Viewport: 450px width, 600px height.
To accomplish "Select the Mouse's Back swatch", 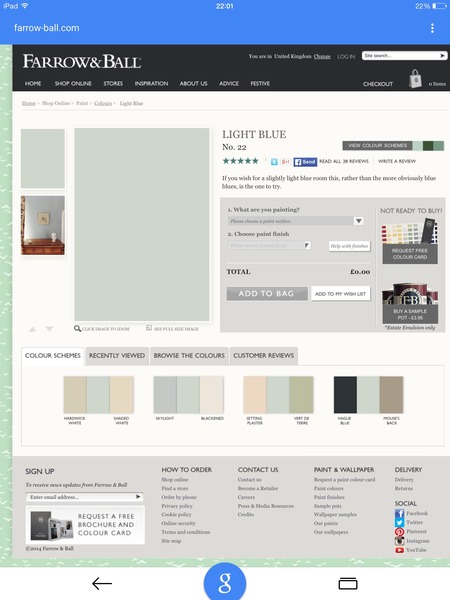I will pos(391,395).
